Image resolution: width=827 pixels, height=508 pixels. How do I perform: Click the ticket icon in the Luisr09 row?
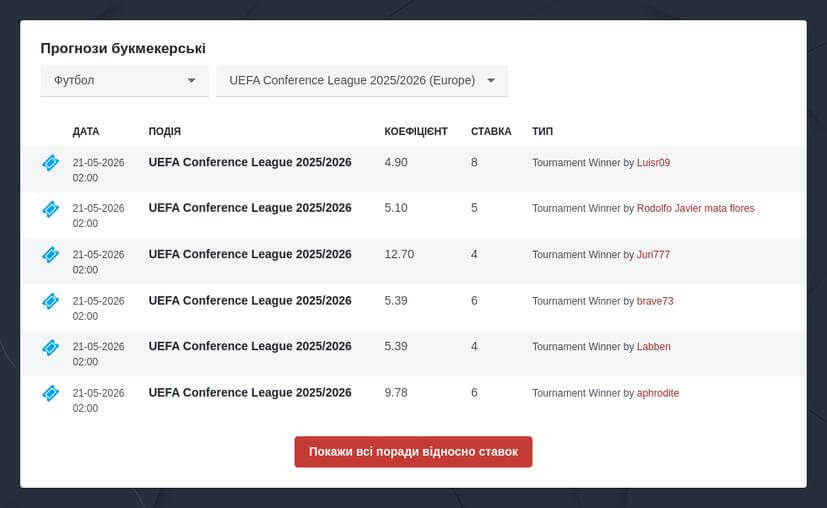pyautogui.click(x=50, y=162)
